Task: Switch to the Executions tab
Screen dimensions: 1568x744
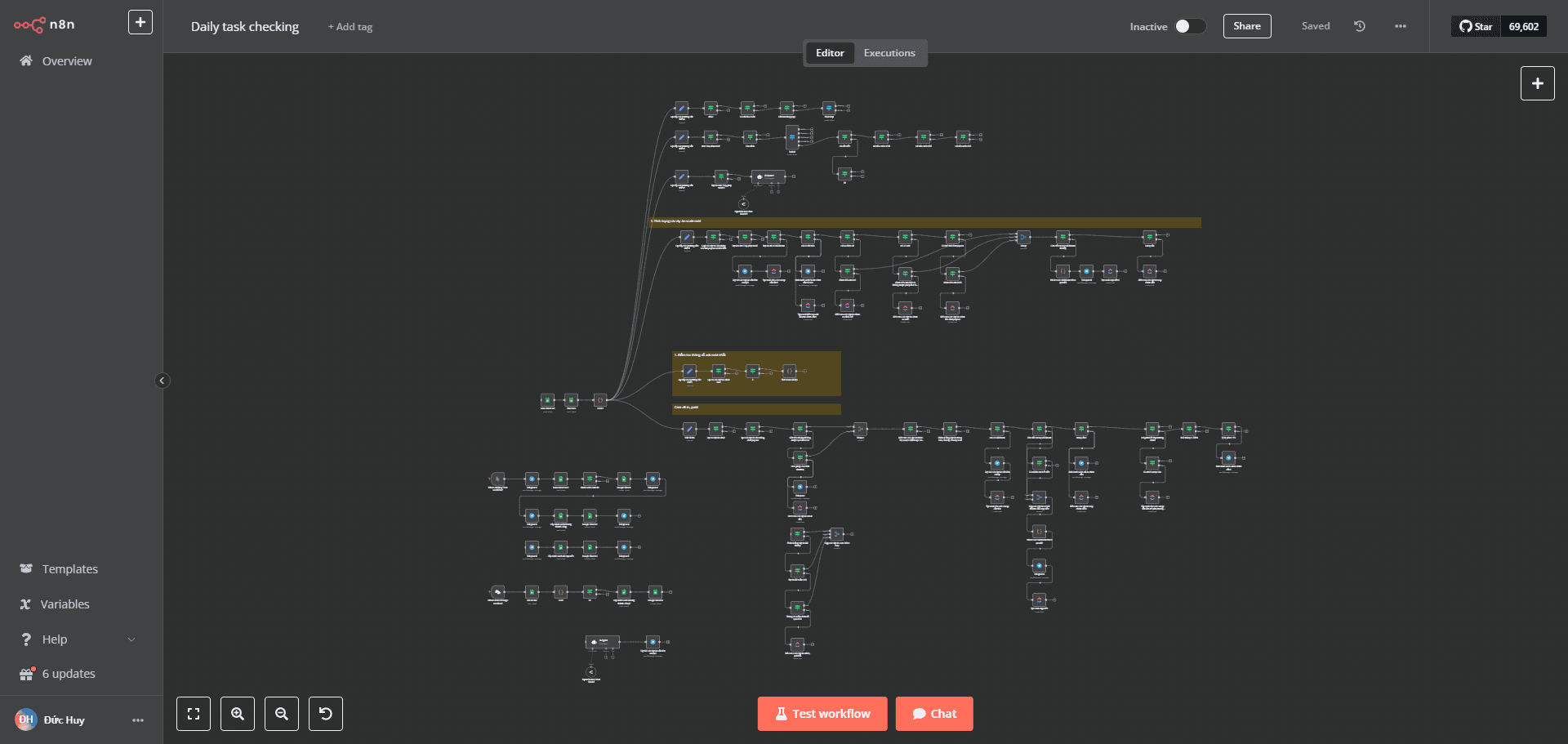Action: (889, 53)
